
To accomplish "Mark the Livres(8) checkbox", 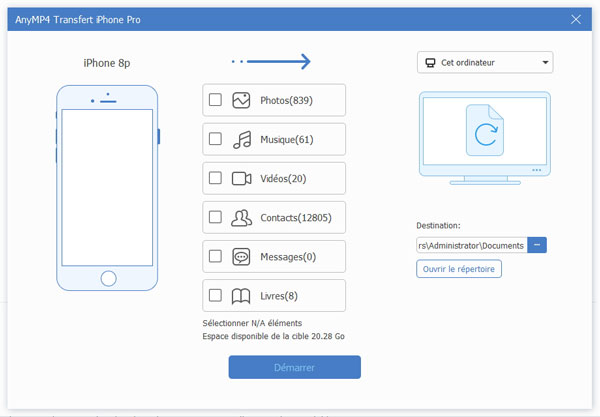I will click(215, 295).
